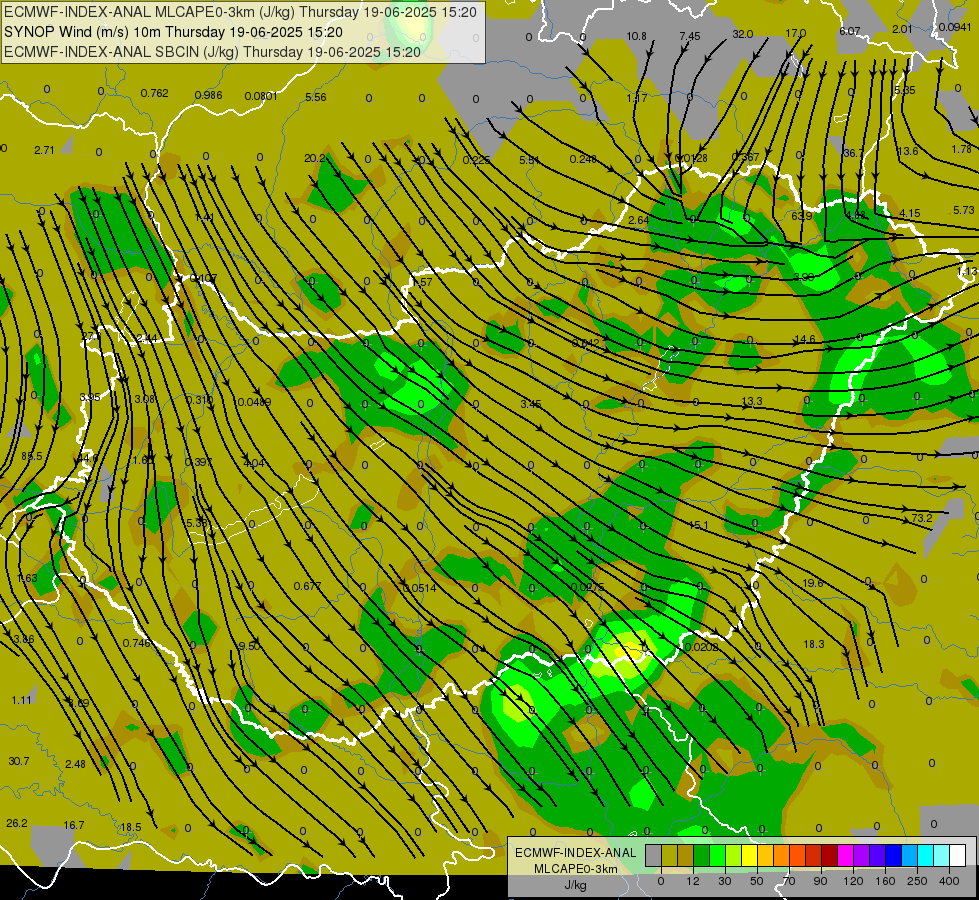This screenshot has height=900, width=979.
Task: Click the gray swatch in the legend
Action: 654,855
